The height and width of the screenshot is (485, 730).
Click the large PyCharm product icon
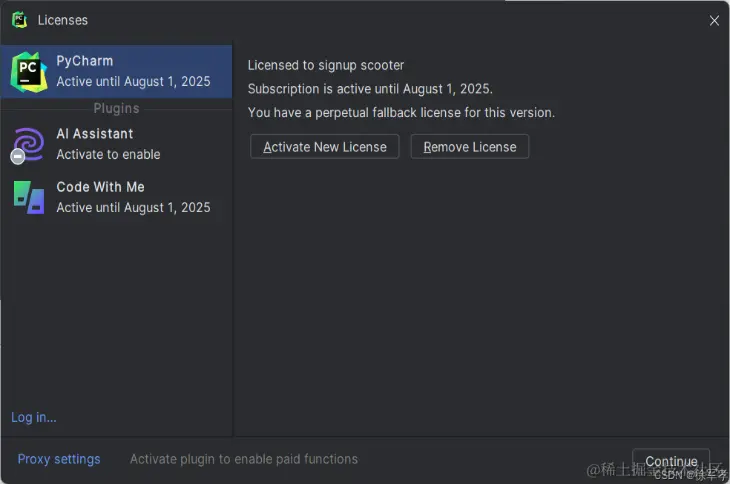click(29, 72)
